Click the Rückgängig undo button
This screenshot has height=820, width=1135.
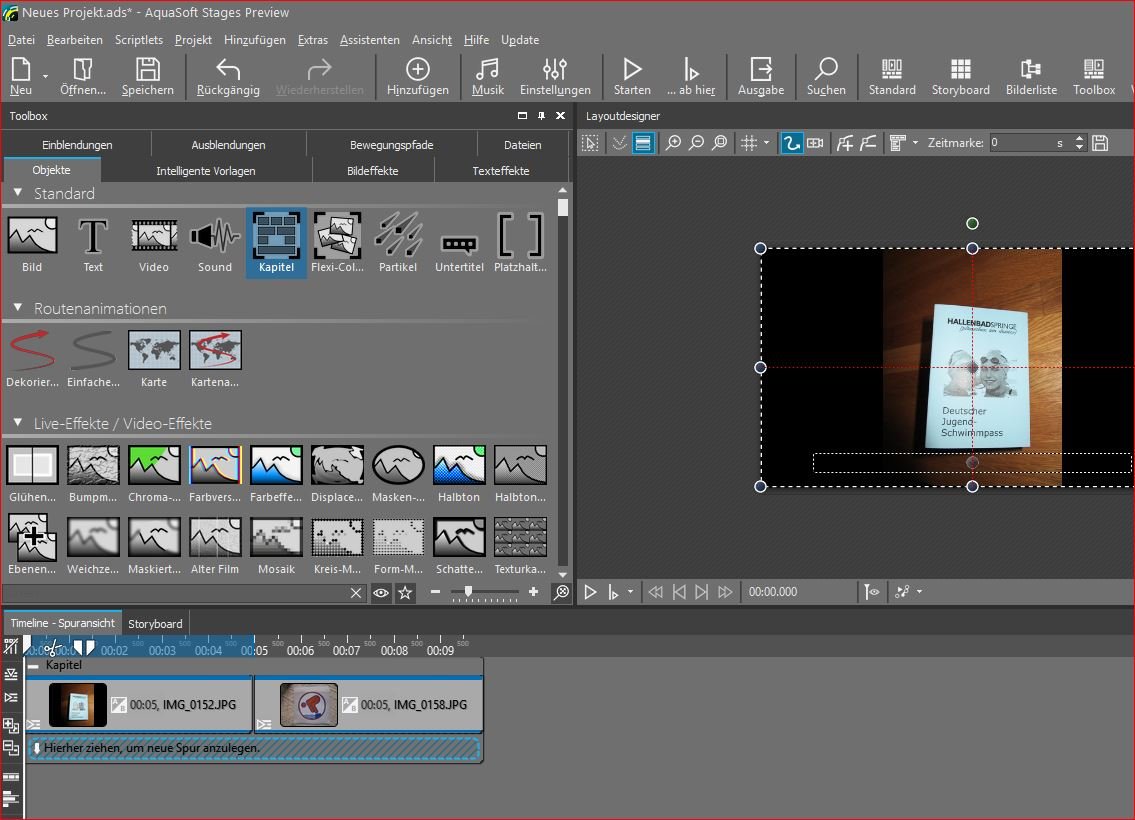[228, 76]
